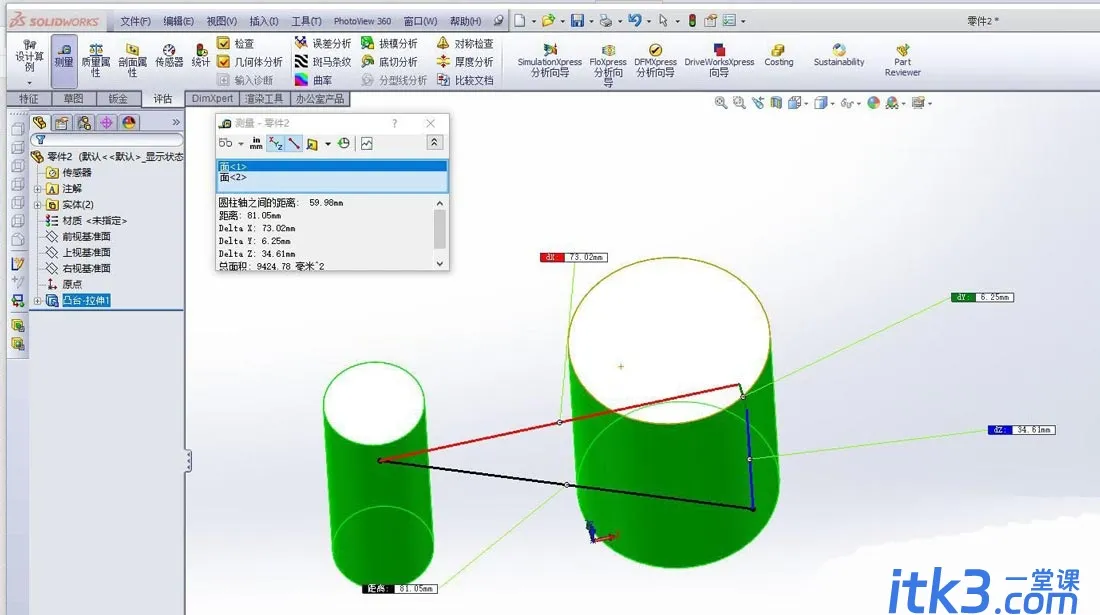Expand feature manager tabs with double chevron
This screenshot has width=1100, height=615.
tap(176, 122)
